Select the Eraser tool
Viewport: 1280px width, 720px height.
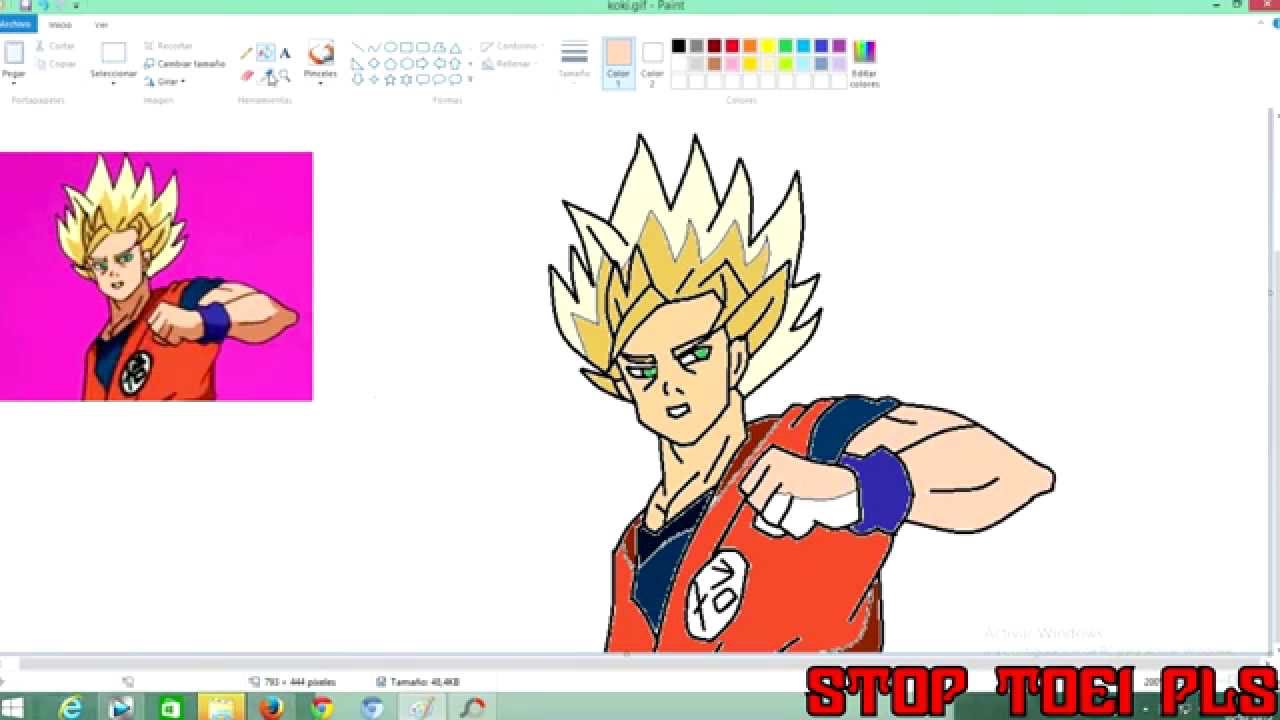pyautogui.click(x=247, y=75)
